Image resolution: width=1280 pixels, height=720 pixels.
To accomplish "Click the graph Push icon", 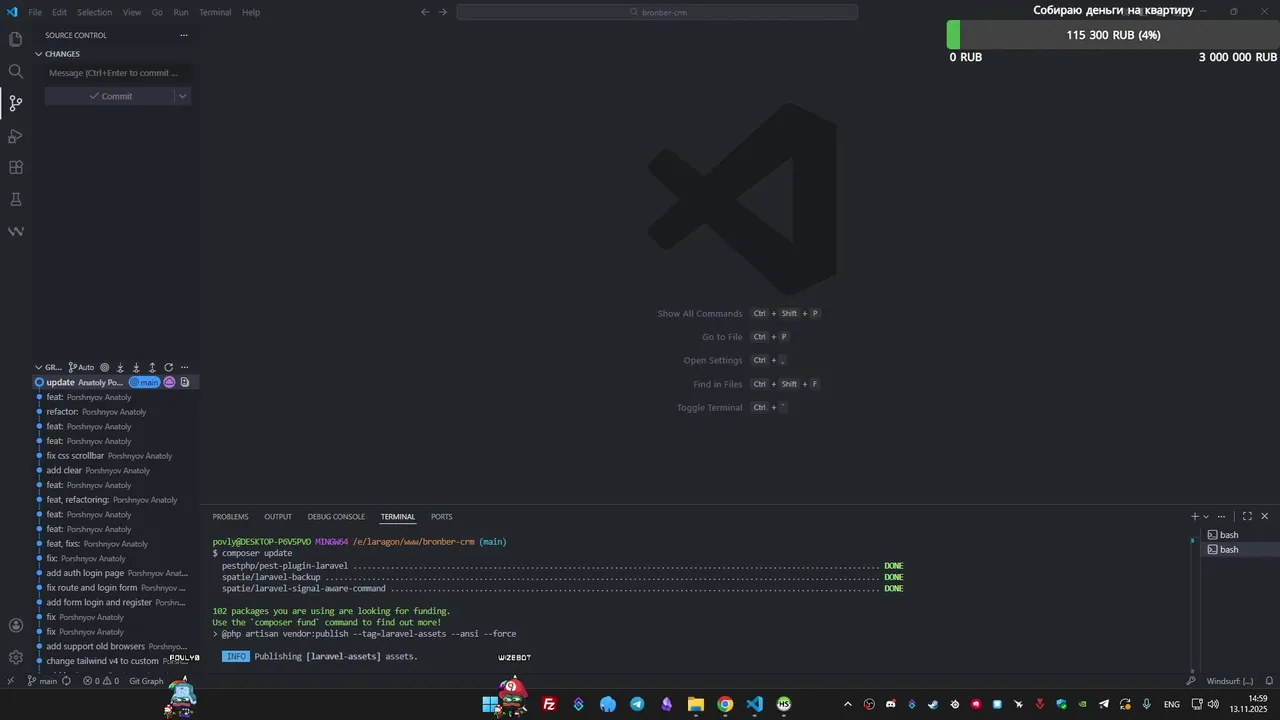I will [152, 367].
